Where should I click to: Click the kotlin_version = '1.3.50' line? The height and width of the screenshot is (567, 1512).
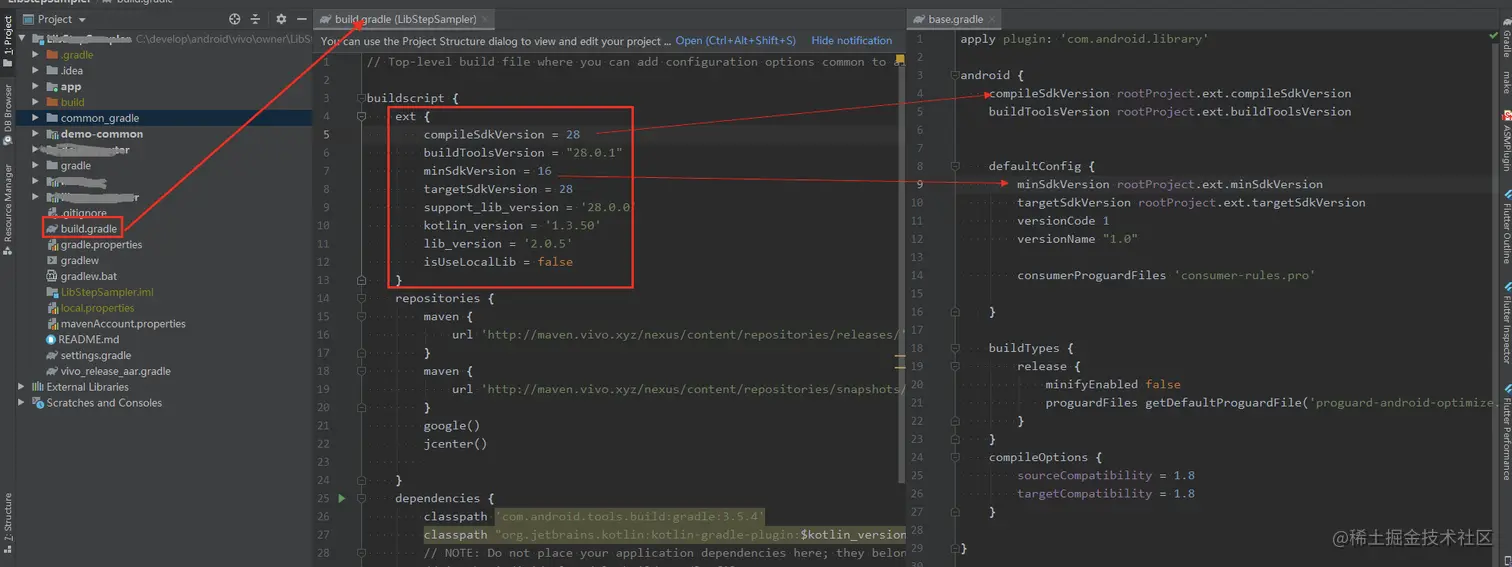coord(512,226)
